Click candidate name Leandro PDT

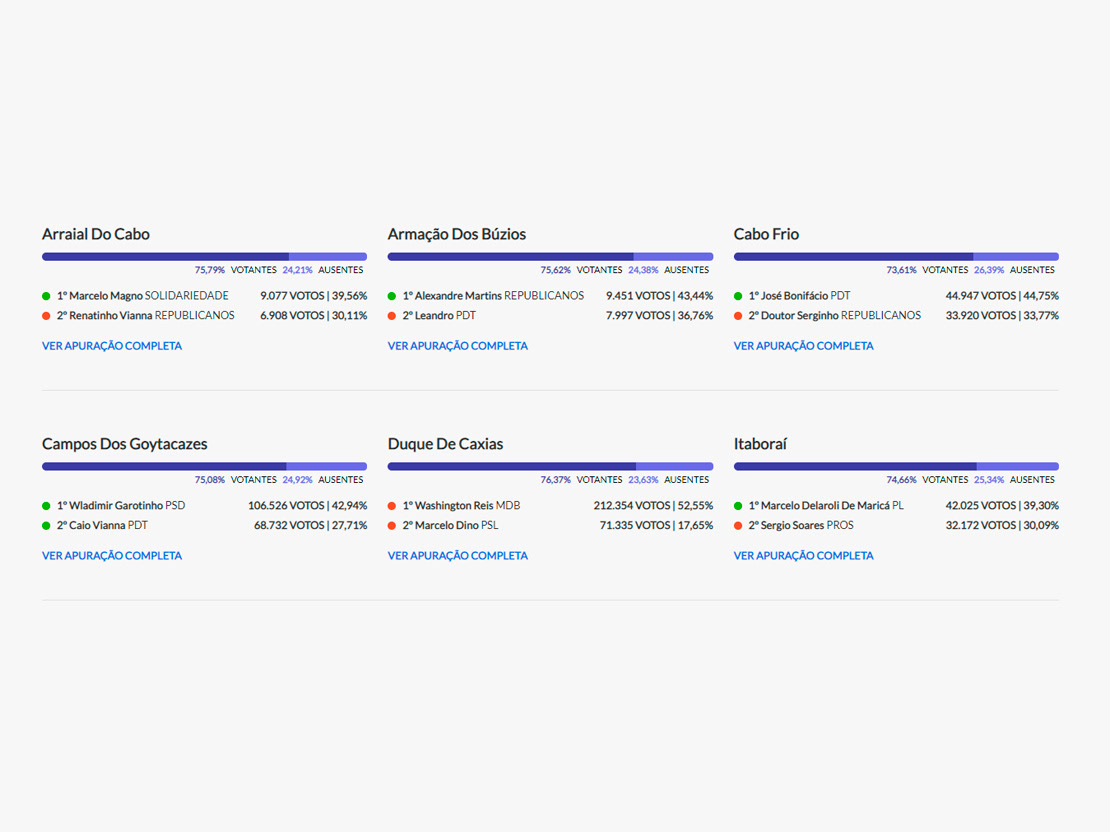(x=439, y=316)
